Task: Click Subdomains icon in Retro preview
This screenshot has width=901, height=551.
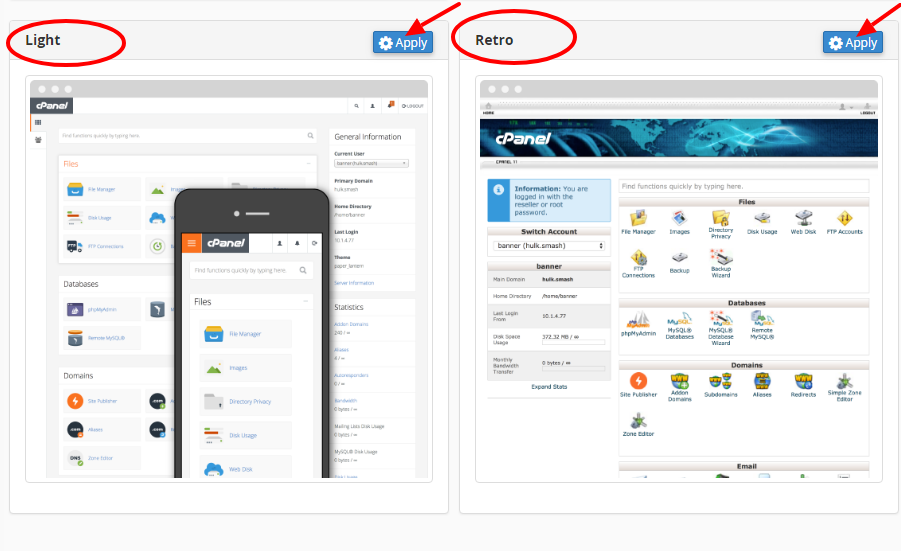Action: [721, 381]
